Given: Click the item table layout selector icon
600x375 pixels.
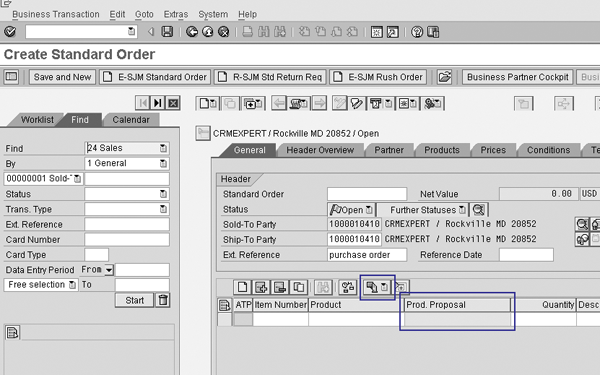Looking at the screenshot, I should click(x=224, y=305).
